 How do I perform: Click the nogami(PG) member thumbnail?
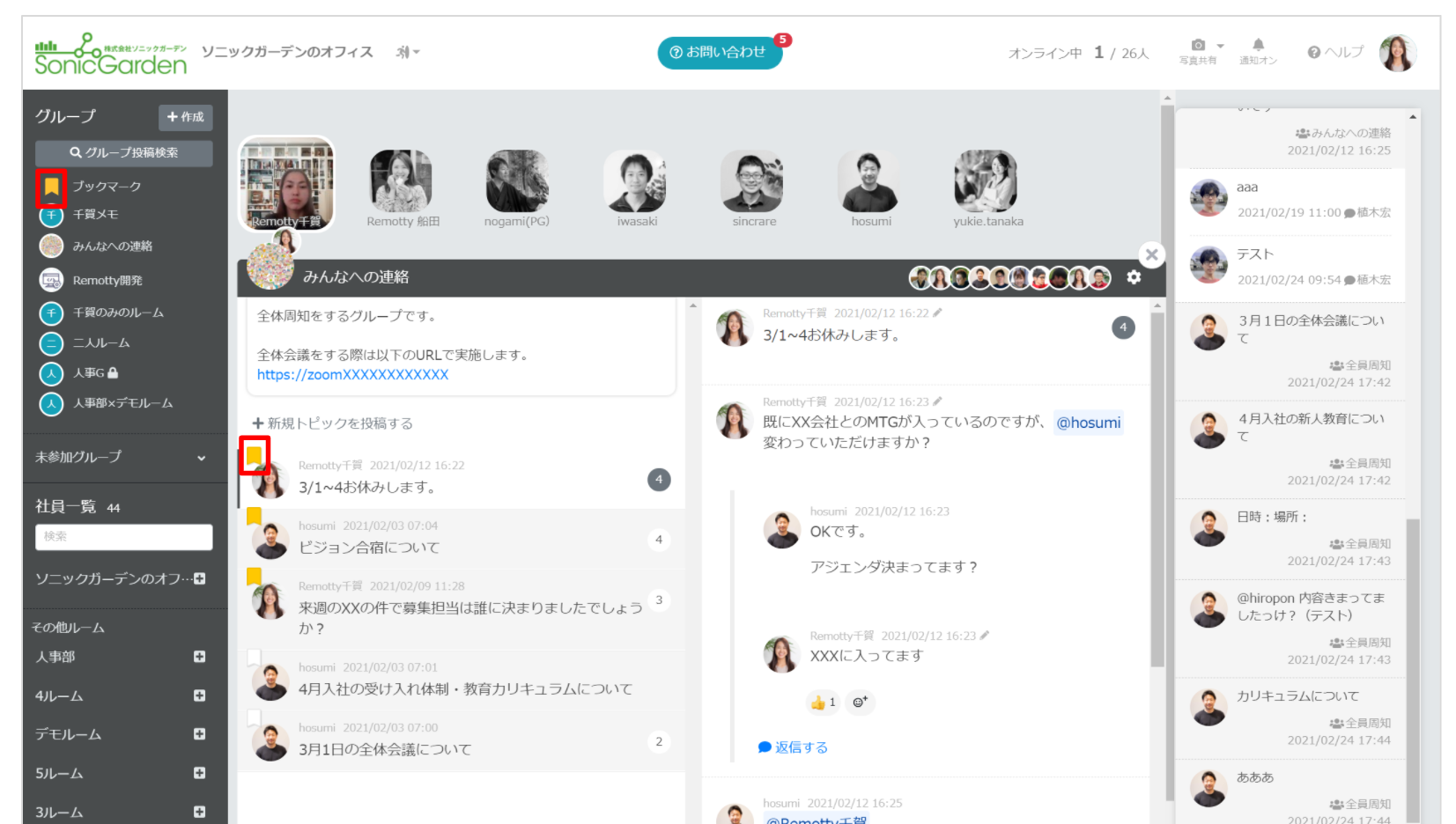[517, 181]
